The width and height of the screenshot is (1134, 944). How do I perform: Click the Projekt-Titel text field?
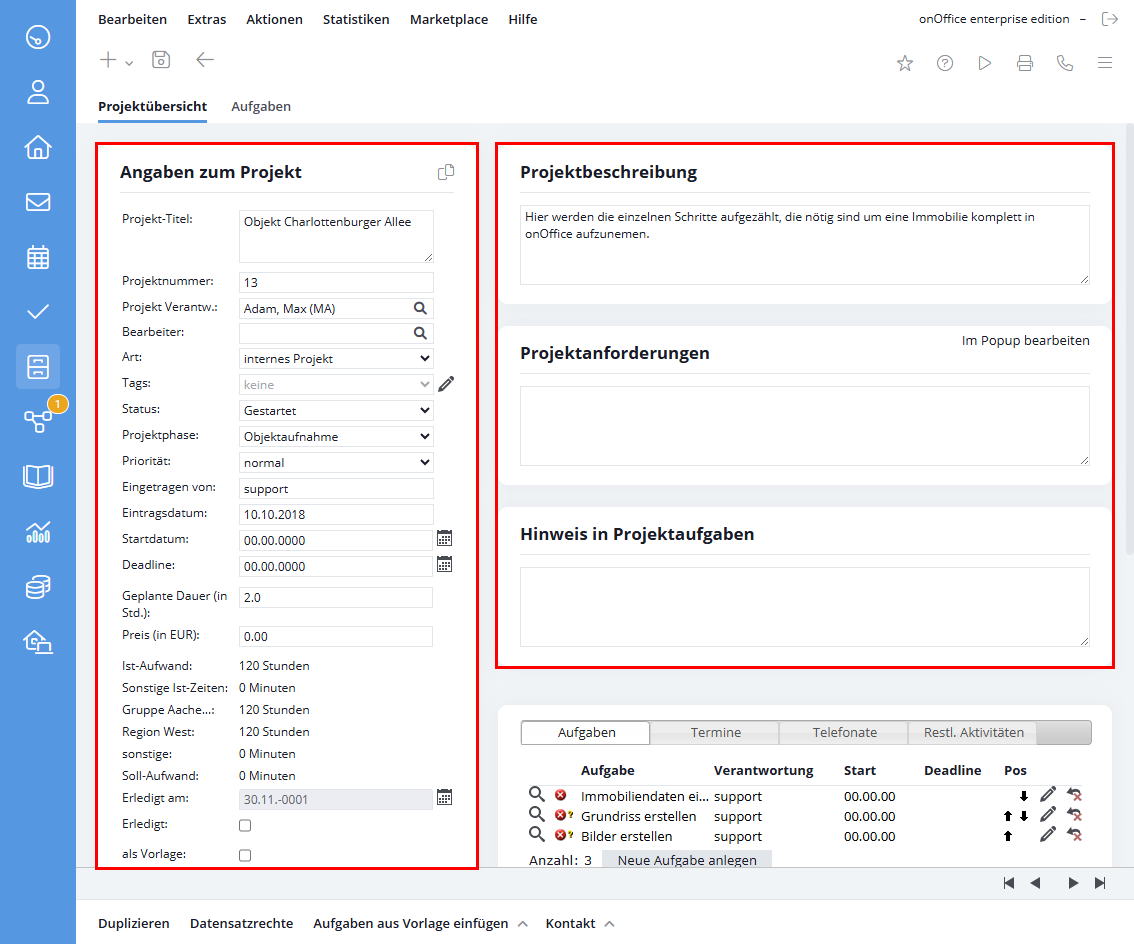336,235
